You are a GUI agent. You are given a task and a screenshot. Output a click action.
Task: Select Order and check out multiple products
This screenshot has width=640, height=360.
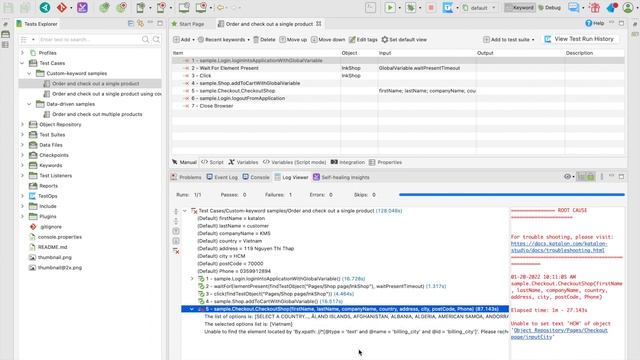pyautogui.click(x=97, y=114)
